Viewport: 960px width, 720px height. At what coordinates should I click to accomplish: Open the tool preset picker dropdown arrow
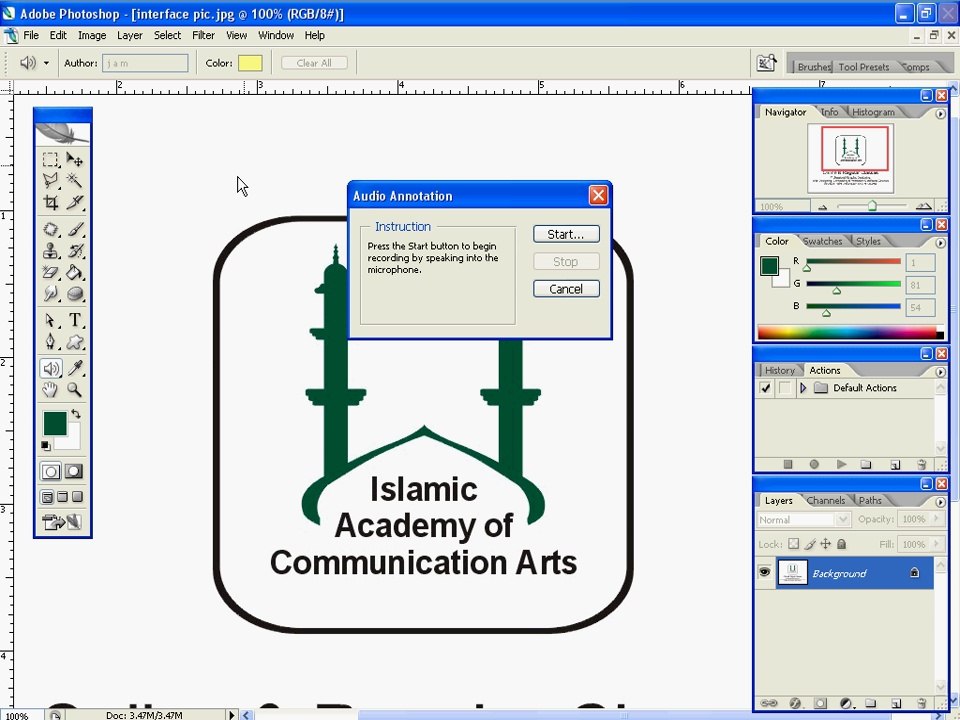click(x=46, y=63)
